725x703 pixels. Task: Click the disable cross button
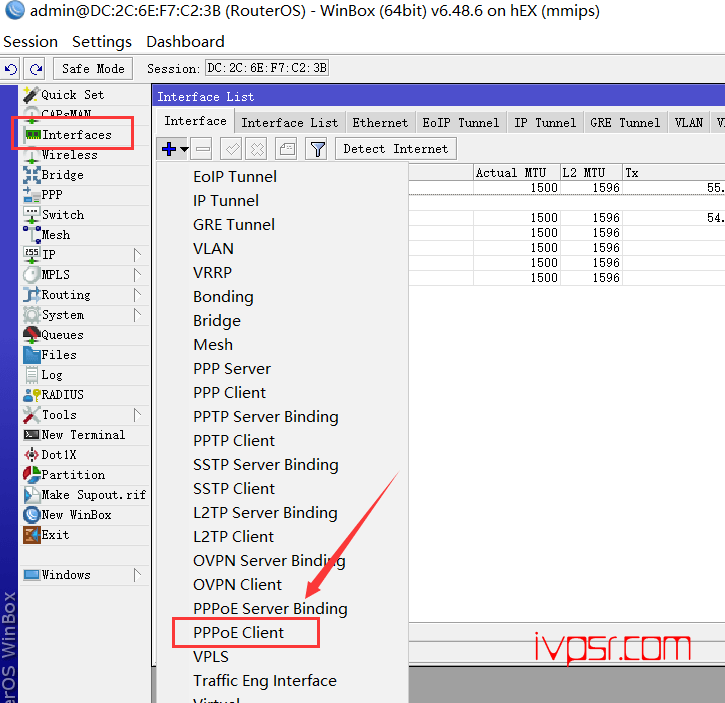257,149
